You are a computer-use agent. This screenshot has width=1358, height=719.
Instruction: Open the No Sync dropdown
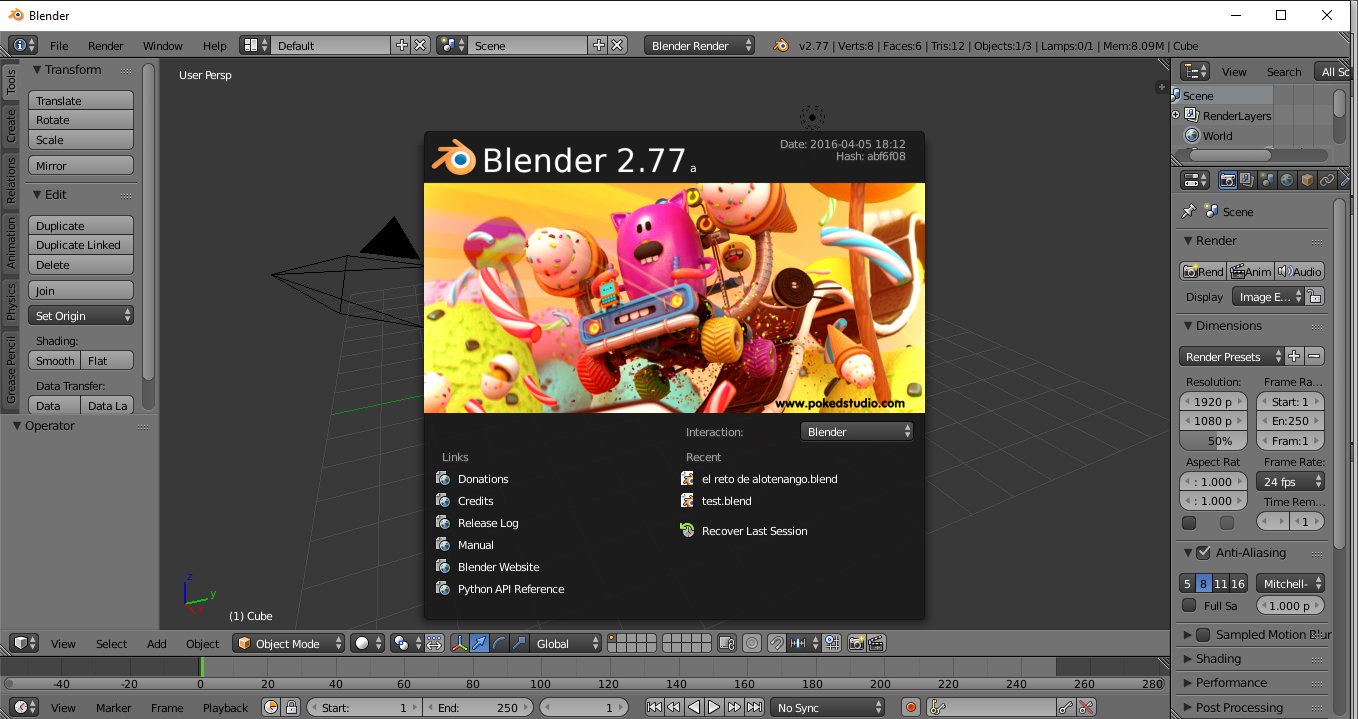click(x=827, y=707)
